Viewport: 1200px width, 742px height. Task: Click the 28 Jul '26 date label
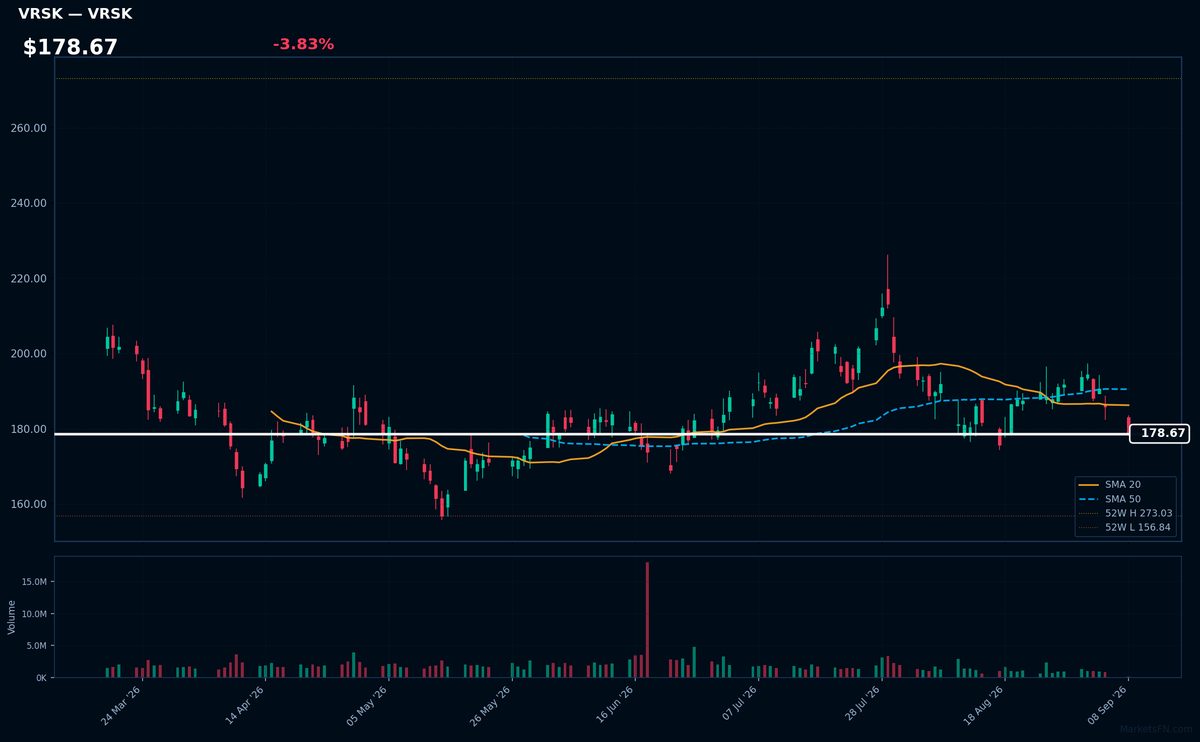[861, 706]
